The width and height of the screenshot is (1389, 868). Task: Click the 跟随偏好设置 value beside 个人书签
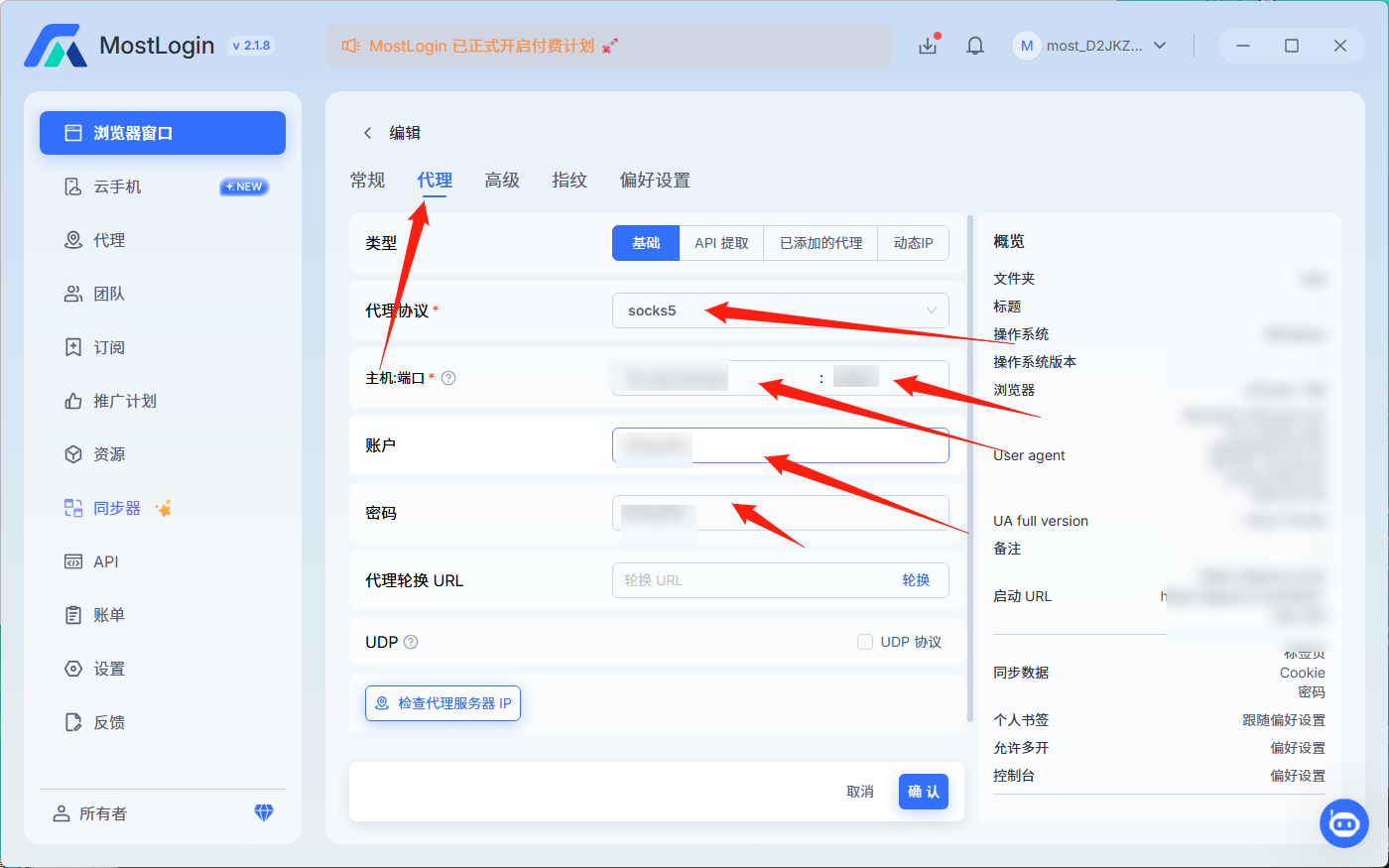pos(1284,720)
